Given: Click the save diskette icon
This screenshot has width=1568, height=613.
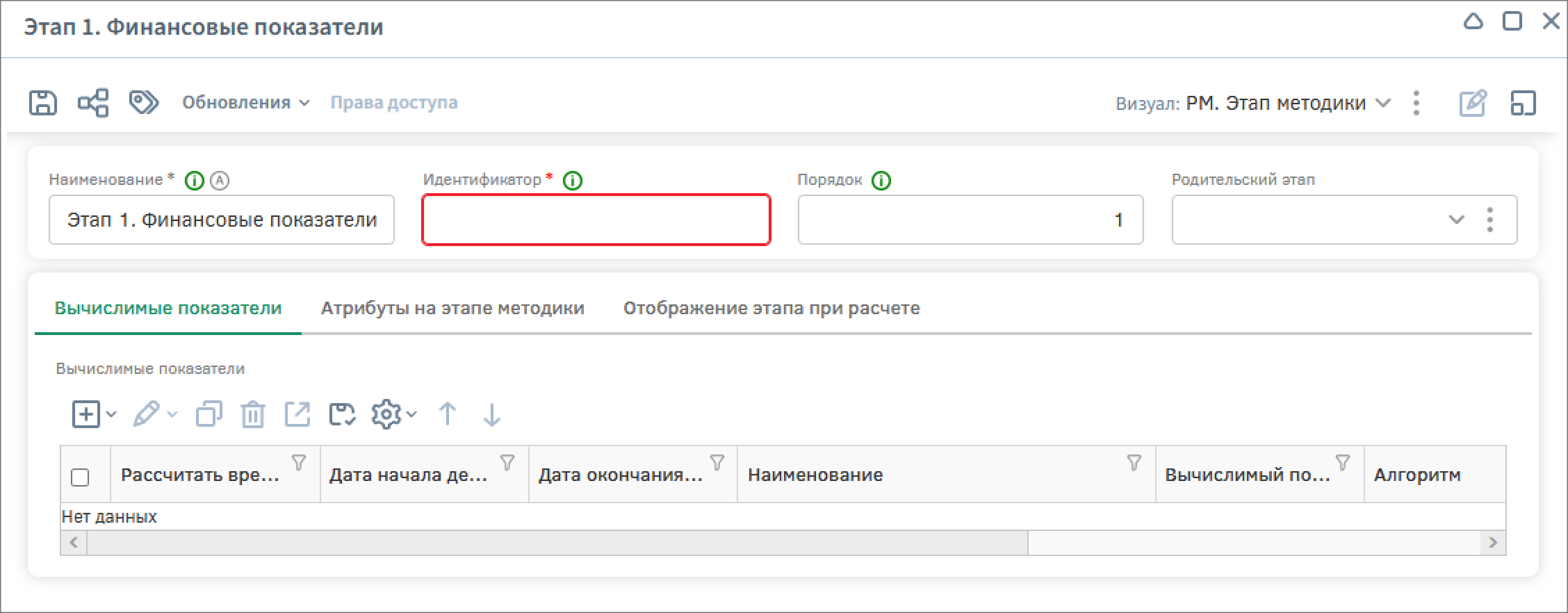Looking at the screenshot, I should pyautogui.click(x=43, y=103).
